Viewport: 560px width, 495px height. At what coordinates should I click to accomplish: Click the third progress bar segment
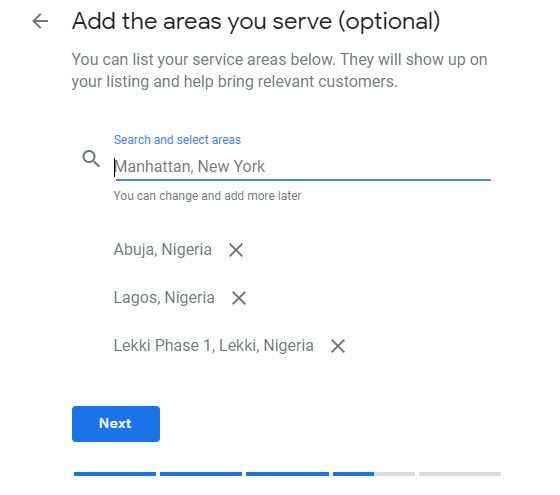287,474
